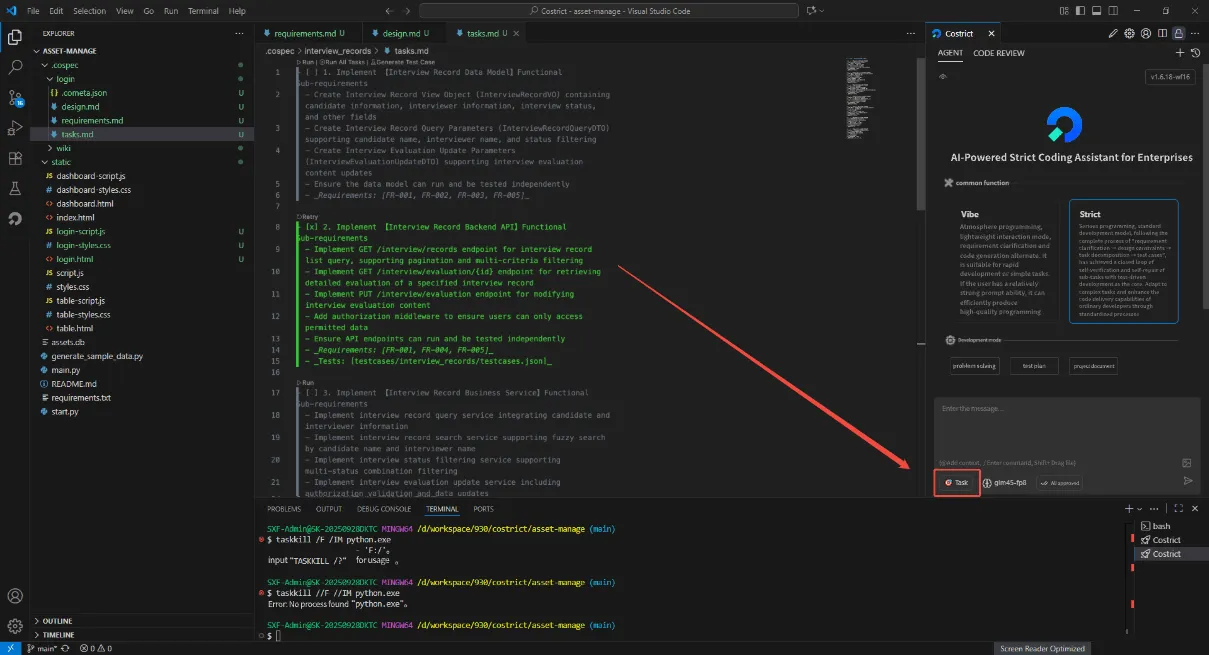This screenshot has height=655, width=1209.
Task: Switch to the CODE REVIEW tab
Action: [x=998, y=52]
